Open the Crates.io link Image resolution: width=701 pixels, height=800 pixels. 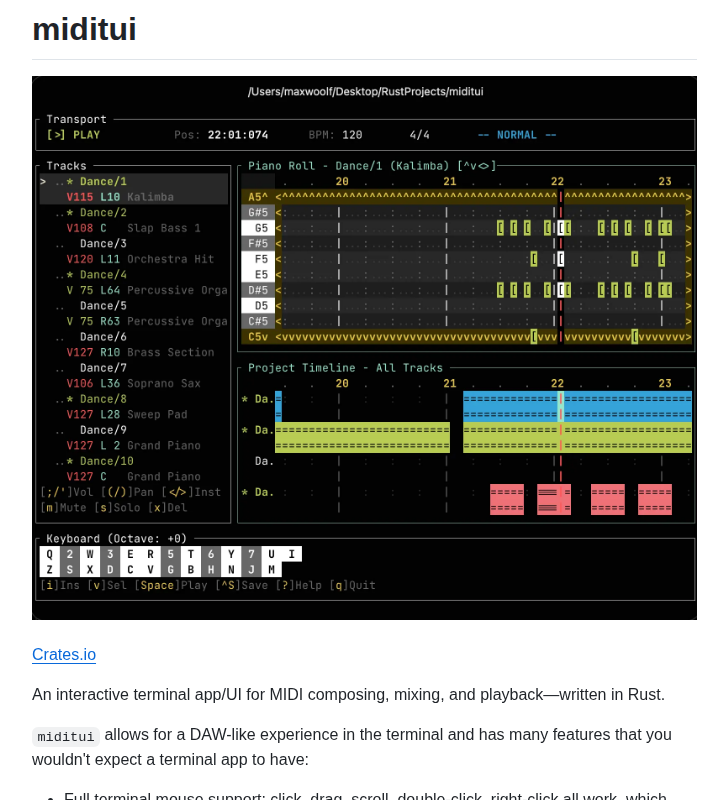tap(64, 654)
